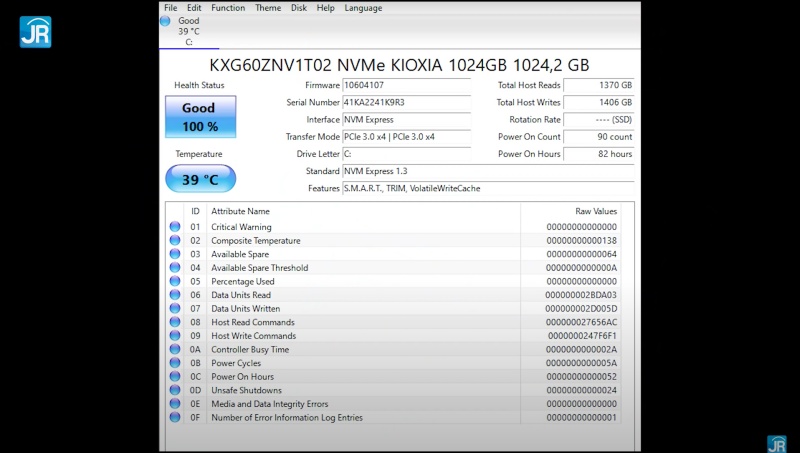Click the status orb for Data Units Written
This screenshot has width=800, height=453.
point(175,308)
